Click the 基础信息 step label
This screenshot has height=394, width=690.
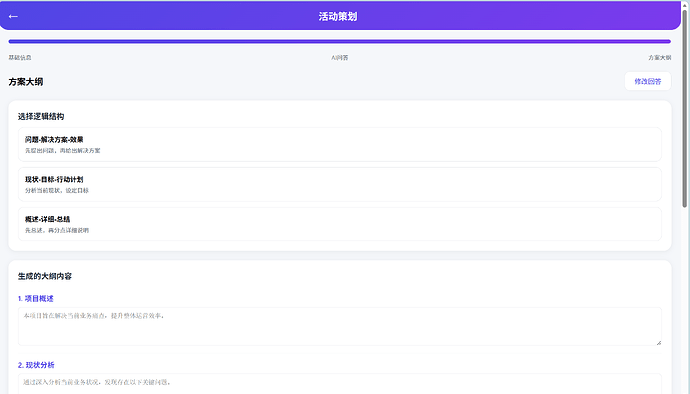(20, 58)
